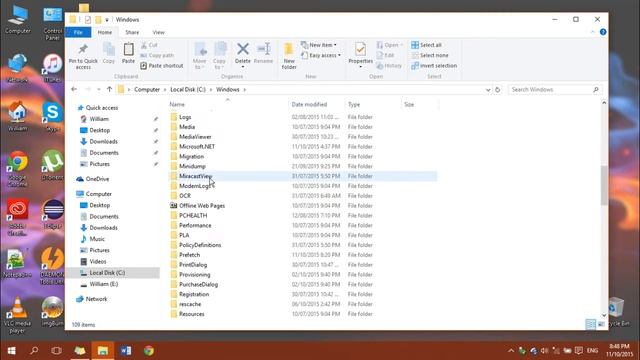The image size is (640, 360).
Task: Click Paste shortcut in ribbon
Action: point(162,66)
